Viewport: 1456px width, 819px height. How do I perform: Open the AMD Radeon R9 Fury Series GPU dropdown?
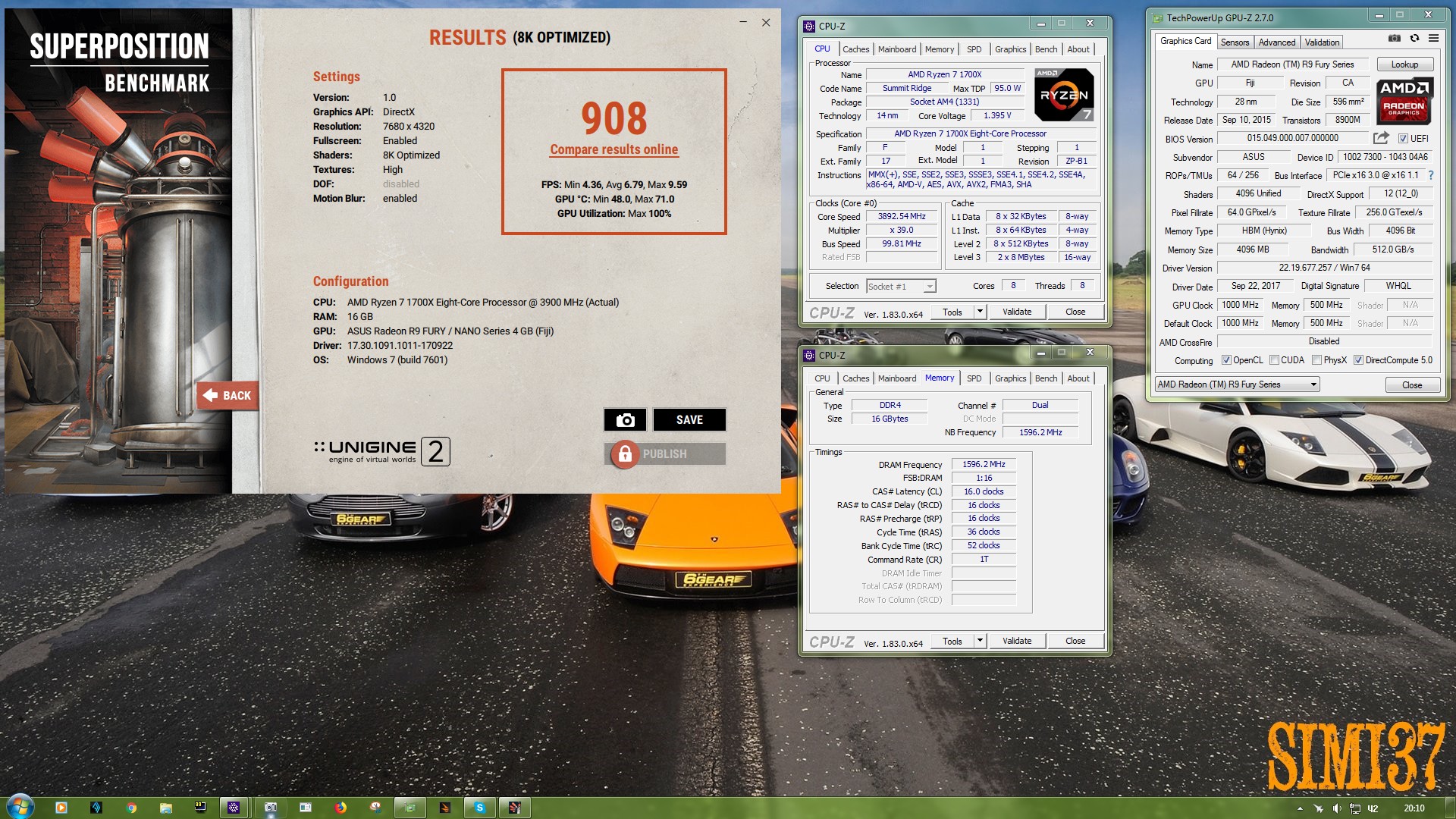click(x=1237, y=384)
